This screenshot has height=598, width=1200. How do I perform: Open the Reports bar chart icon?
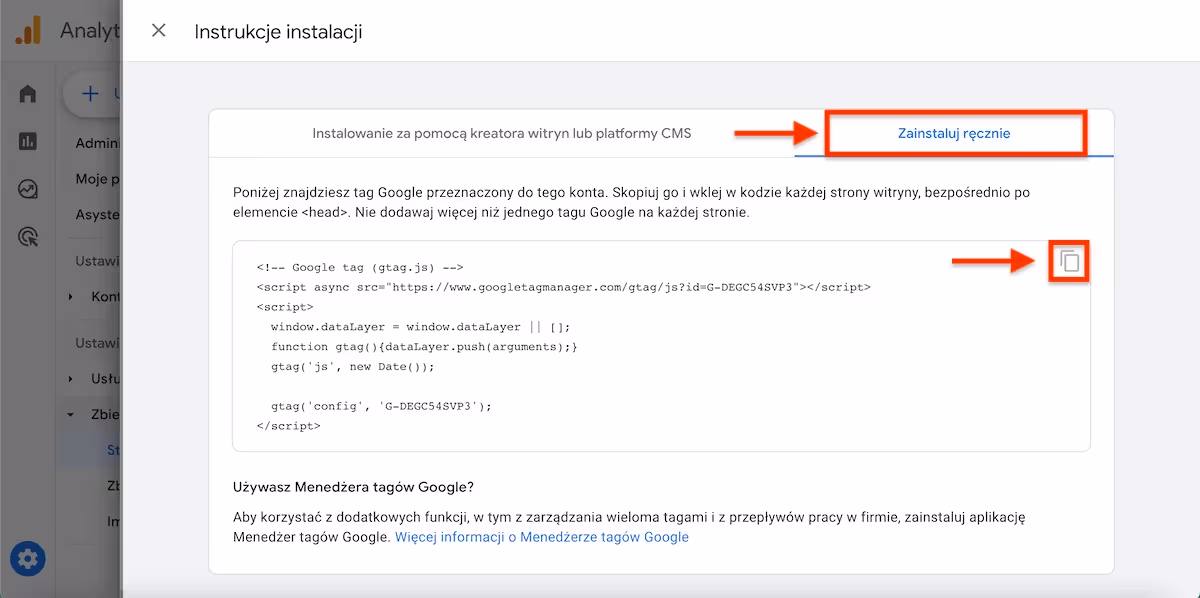(x=28, y=141)
